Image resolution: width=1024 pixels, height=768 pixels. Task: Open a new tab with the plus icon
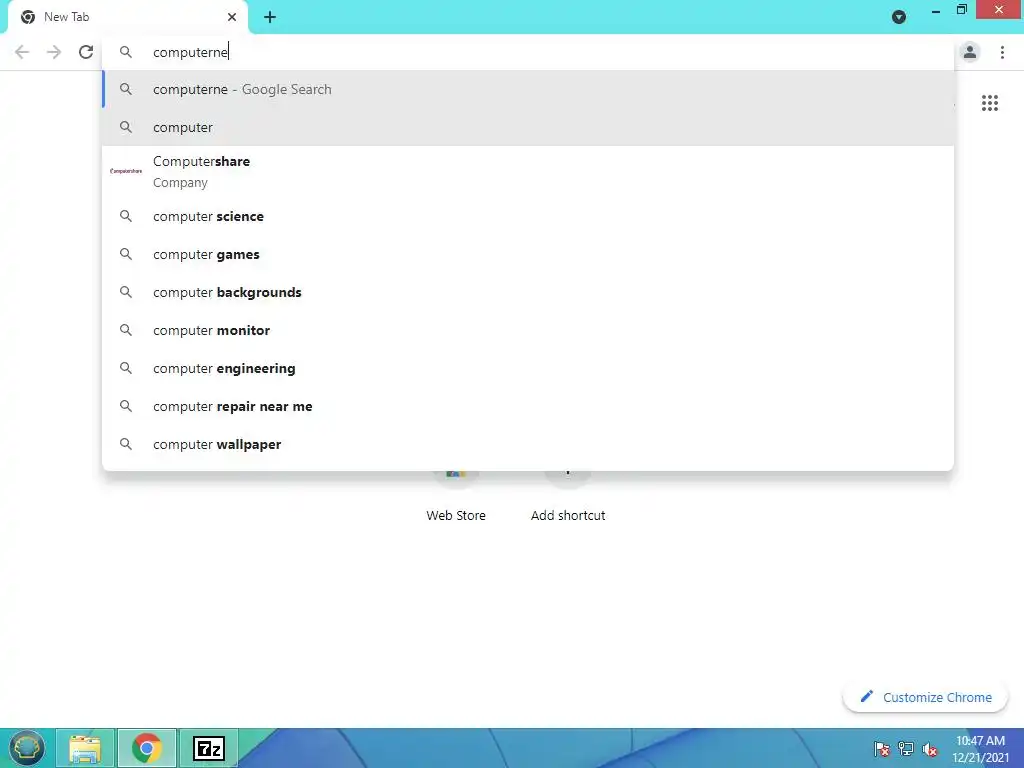click(270, 18)
